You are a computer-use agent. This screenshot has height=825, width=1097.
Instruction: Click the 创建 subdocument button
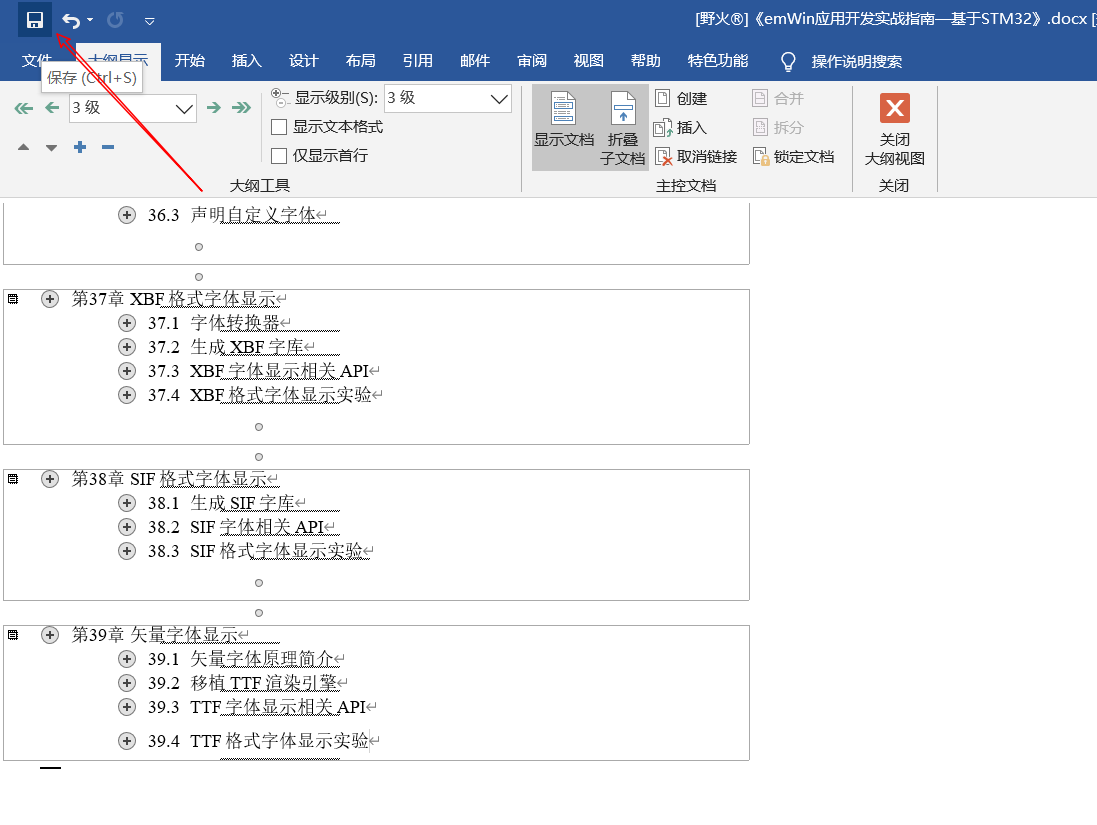(x=681, y=98)
